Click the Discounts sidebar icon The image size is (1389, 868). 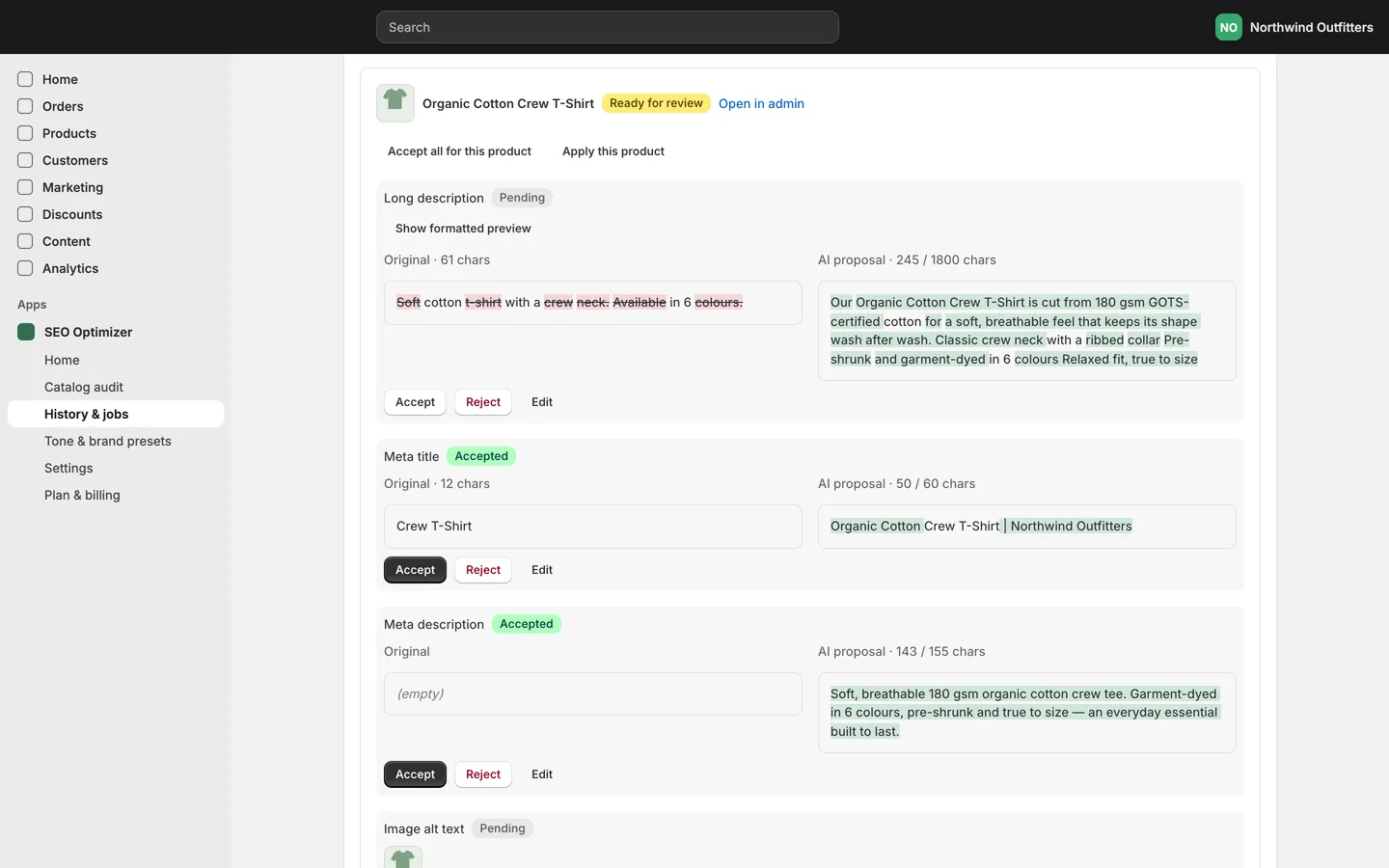(25, 214)
